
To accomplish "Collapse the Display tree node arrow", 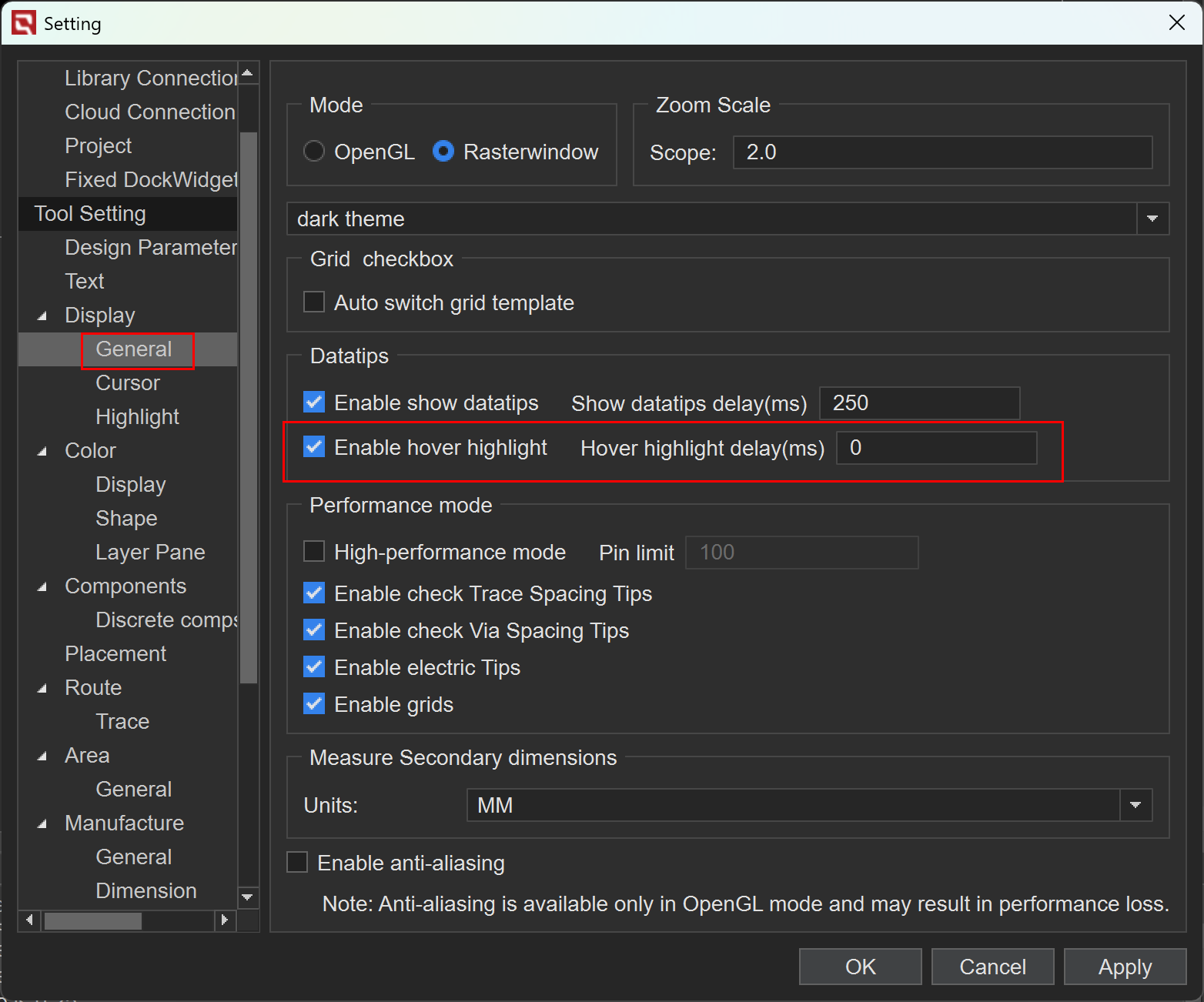I will [42, 316].
